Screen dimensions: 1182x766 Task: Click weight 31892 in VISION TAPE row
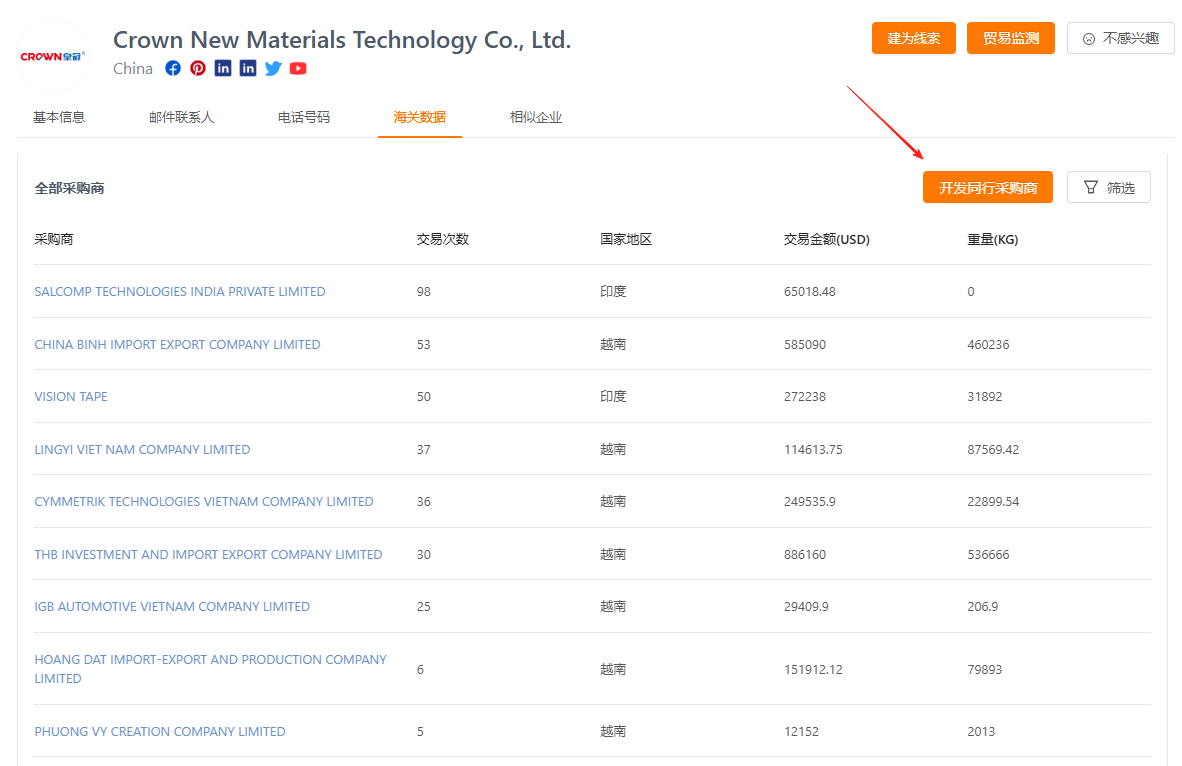point(984,397)
